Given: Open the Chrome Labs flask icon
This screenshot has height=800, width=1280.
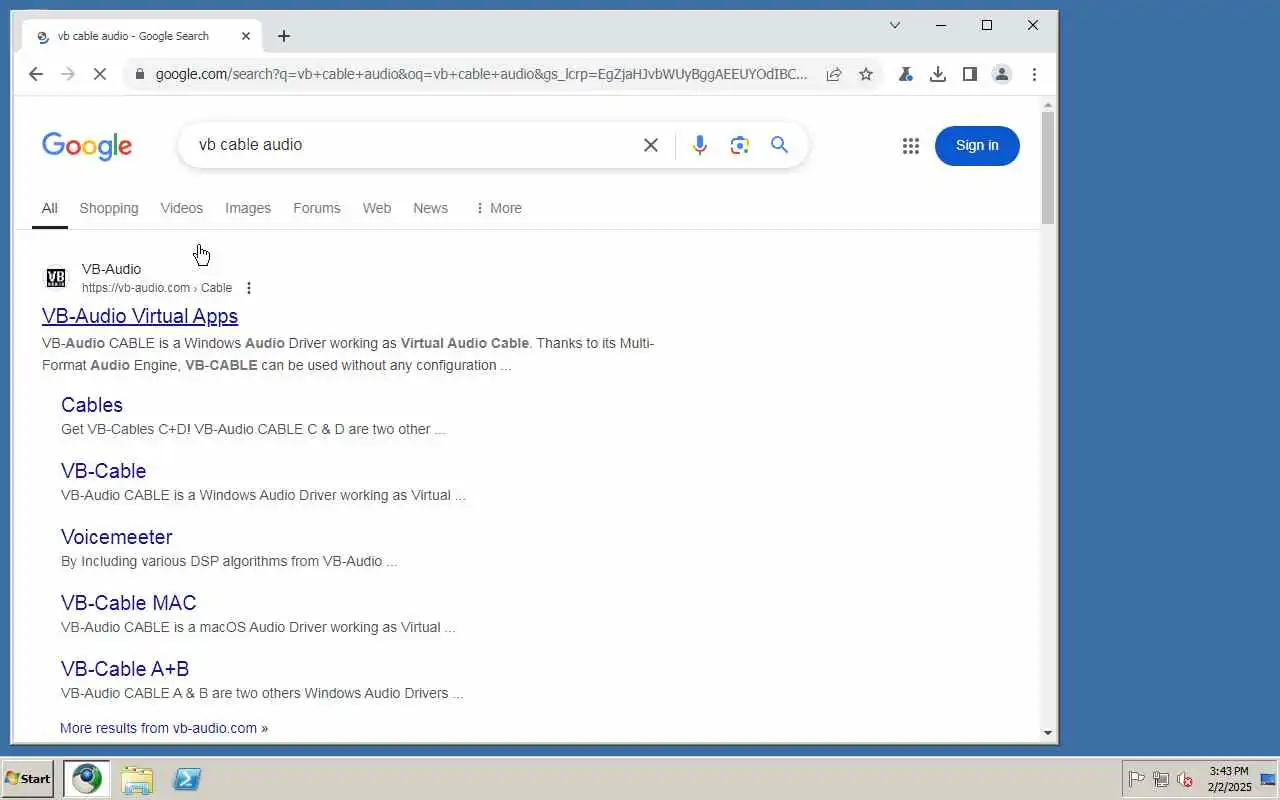Looking at the screenshot, I should coord(906,74).
